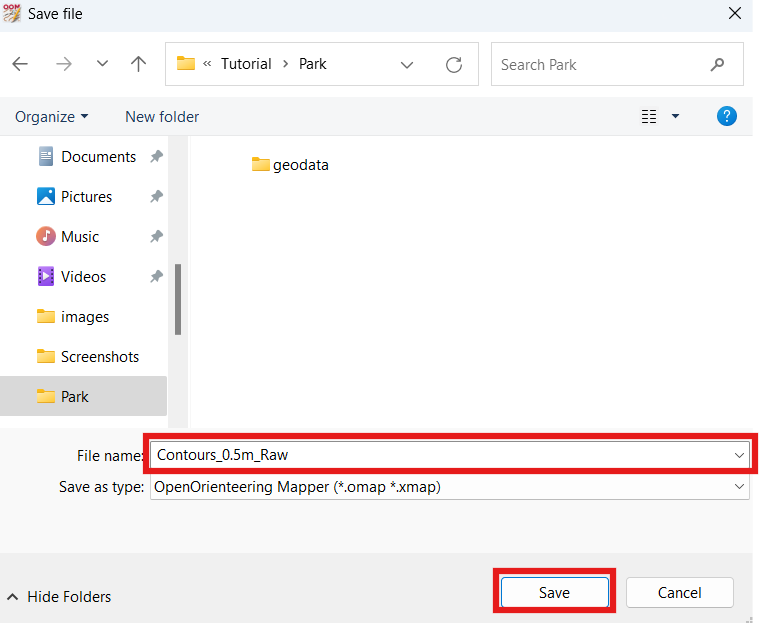Click the search magnifier icon
Image resolution: width=759 pixels, height=623 pixels.
pyautogui.click(x=717, y=64)
